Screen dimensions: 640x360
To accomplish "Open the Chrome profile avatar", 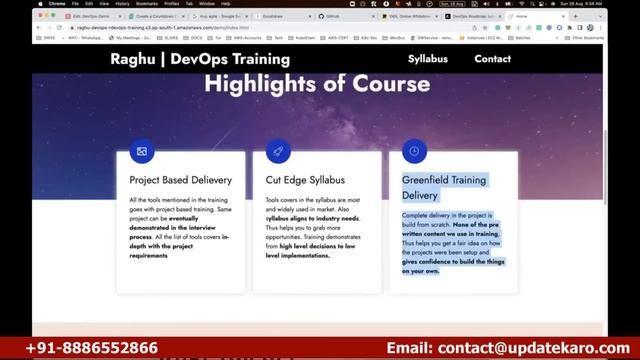I will click(590, 28).
